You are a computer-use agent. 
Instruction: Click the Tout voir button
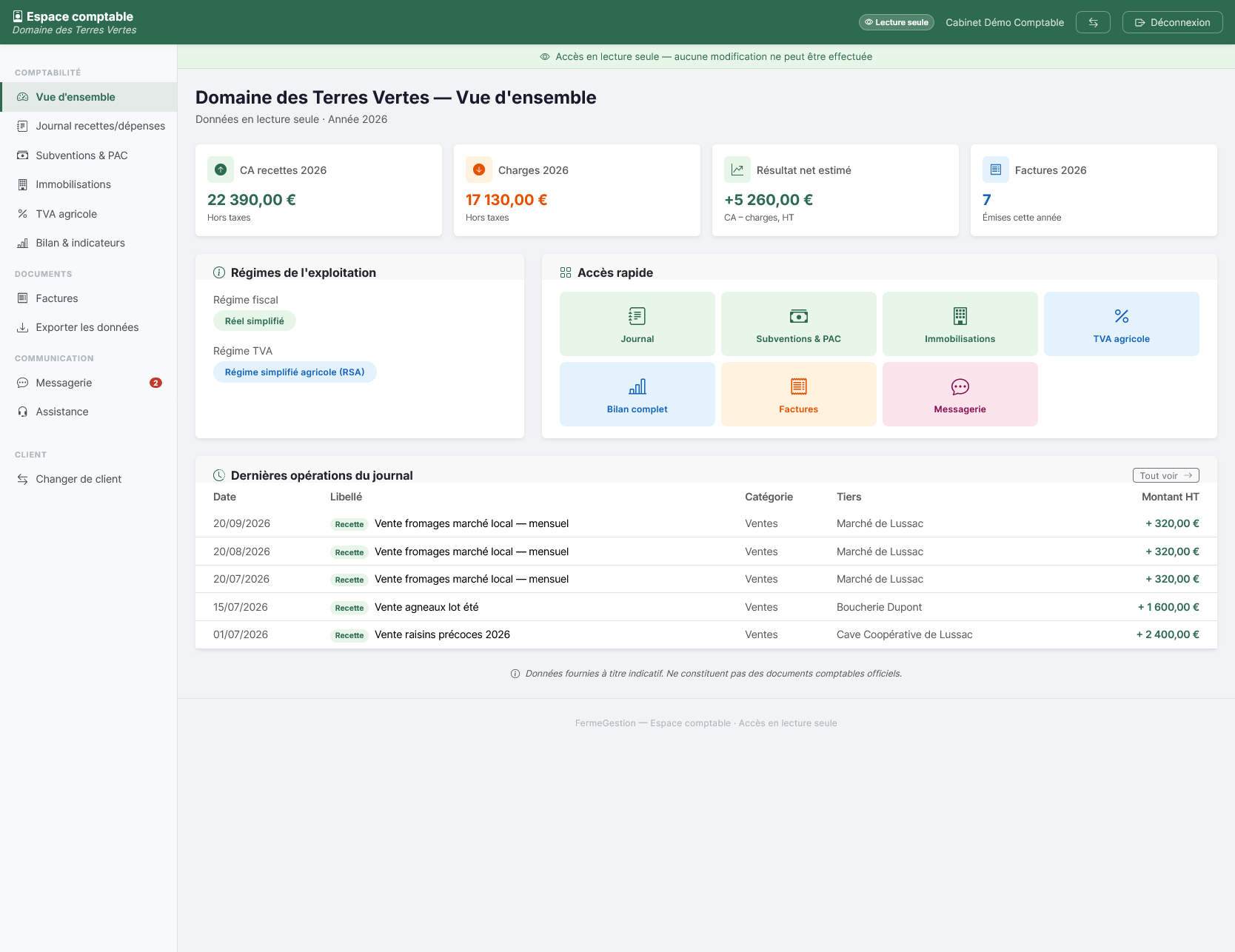pos(1165,475)
